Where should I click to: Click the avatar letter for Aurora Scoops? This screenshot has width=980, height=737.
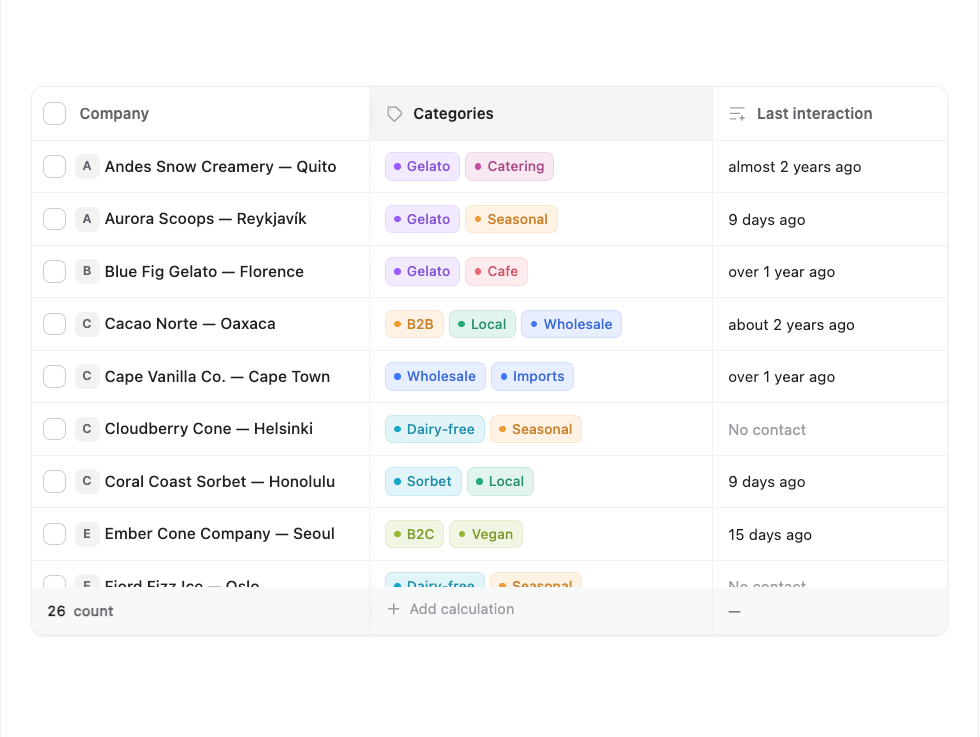point(87,219)
